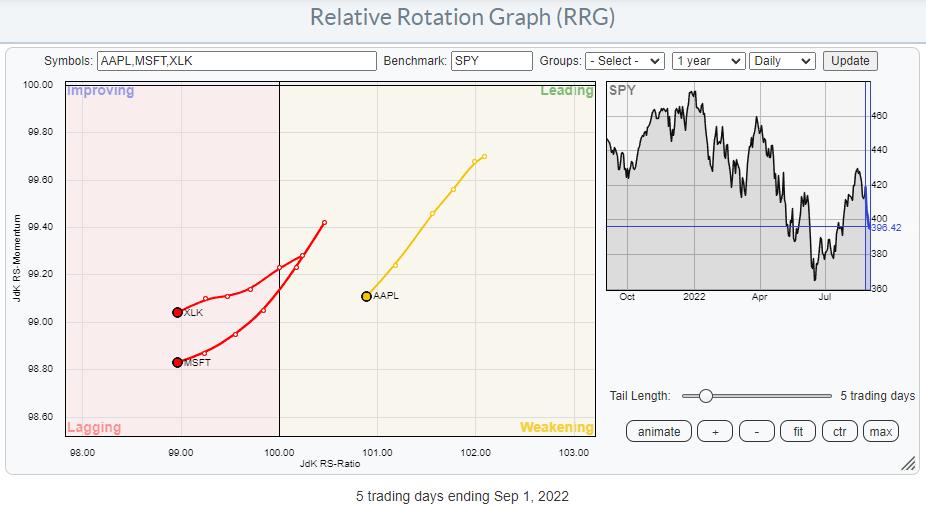Open the Daily interval dropdown
The image size is (926, 505).
[782, 61]
